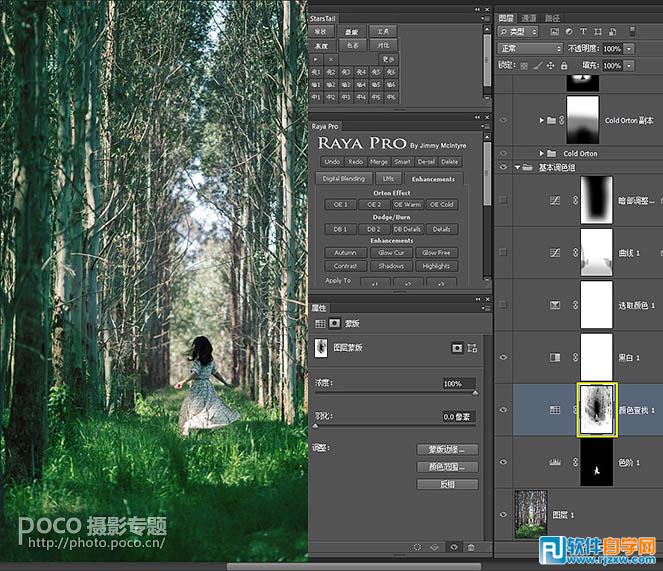
Task: Hide the 黑白 1 layer
Action: (x=503, y=357)
